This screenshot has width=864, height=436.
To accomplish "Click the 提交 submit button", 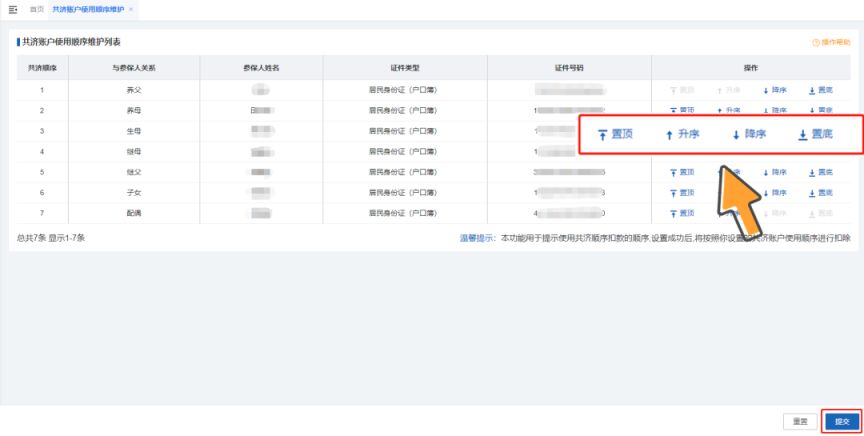I will (842, 422).
